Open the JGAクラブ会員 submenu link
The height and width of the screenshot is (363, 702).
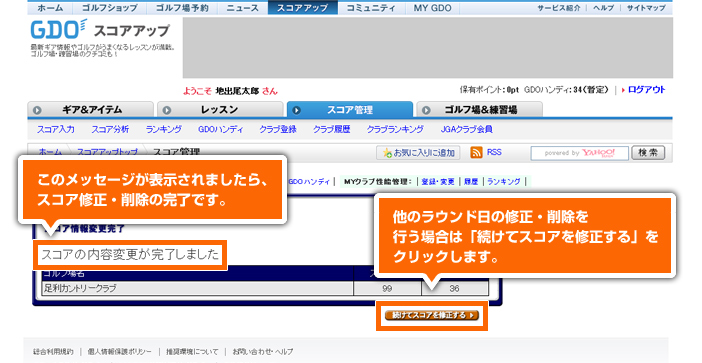coord(467,129)
